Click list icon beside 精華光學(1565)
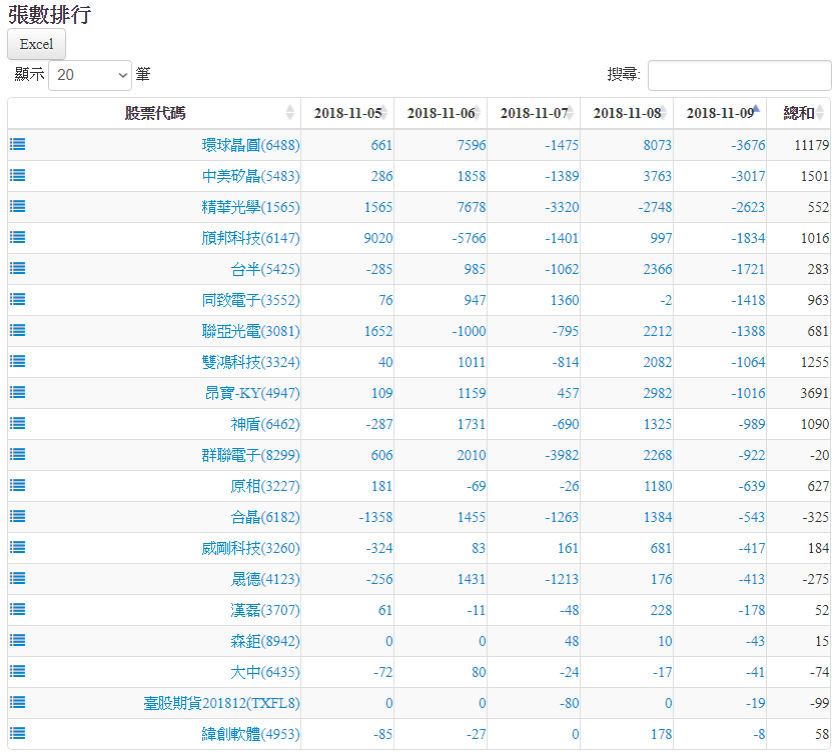This screenshot has height=754, width=840. pyautogui.click(x=18, y=206)
